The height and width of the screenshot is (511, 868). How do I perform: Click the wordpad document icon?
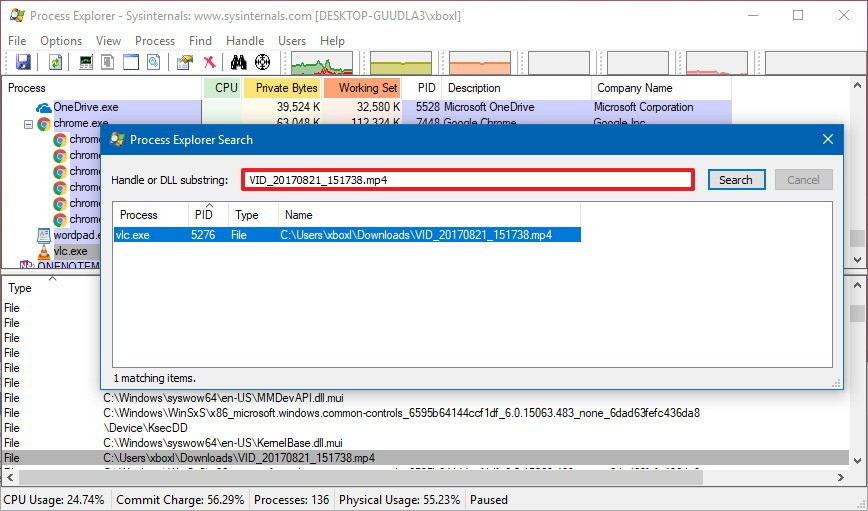click(x=44, y=235)
